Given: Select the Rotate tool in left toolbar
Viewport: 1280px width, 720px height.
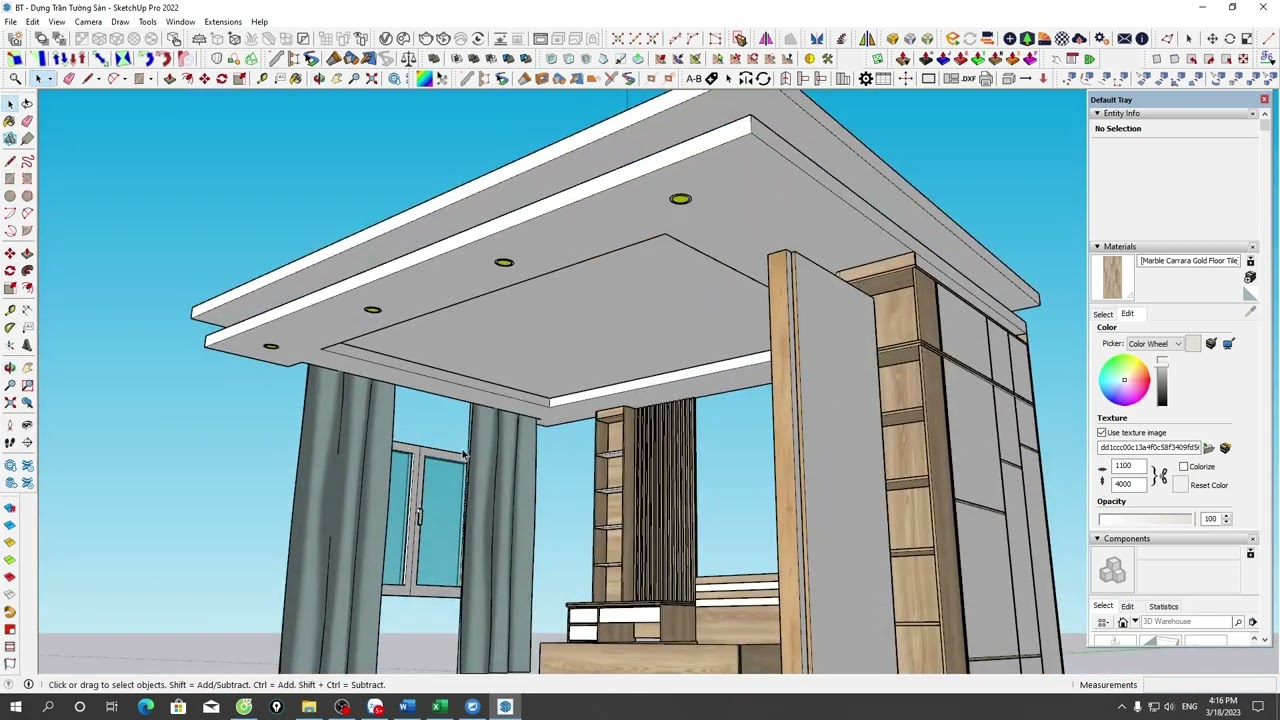Looking at the screenshot, I should 10,271.
